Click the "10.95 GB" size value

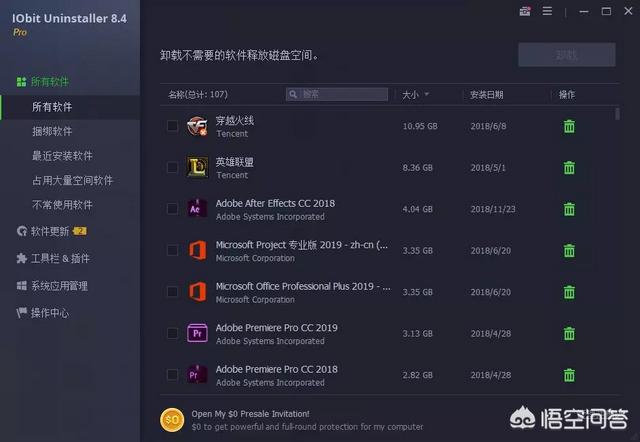point(420,126)
